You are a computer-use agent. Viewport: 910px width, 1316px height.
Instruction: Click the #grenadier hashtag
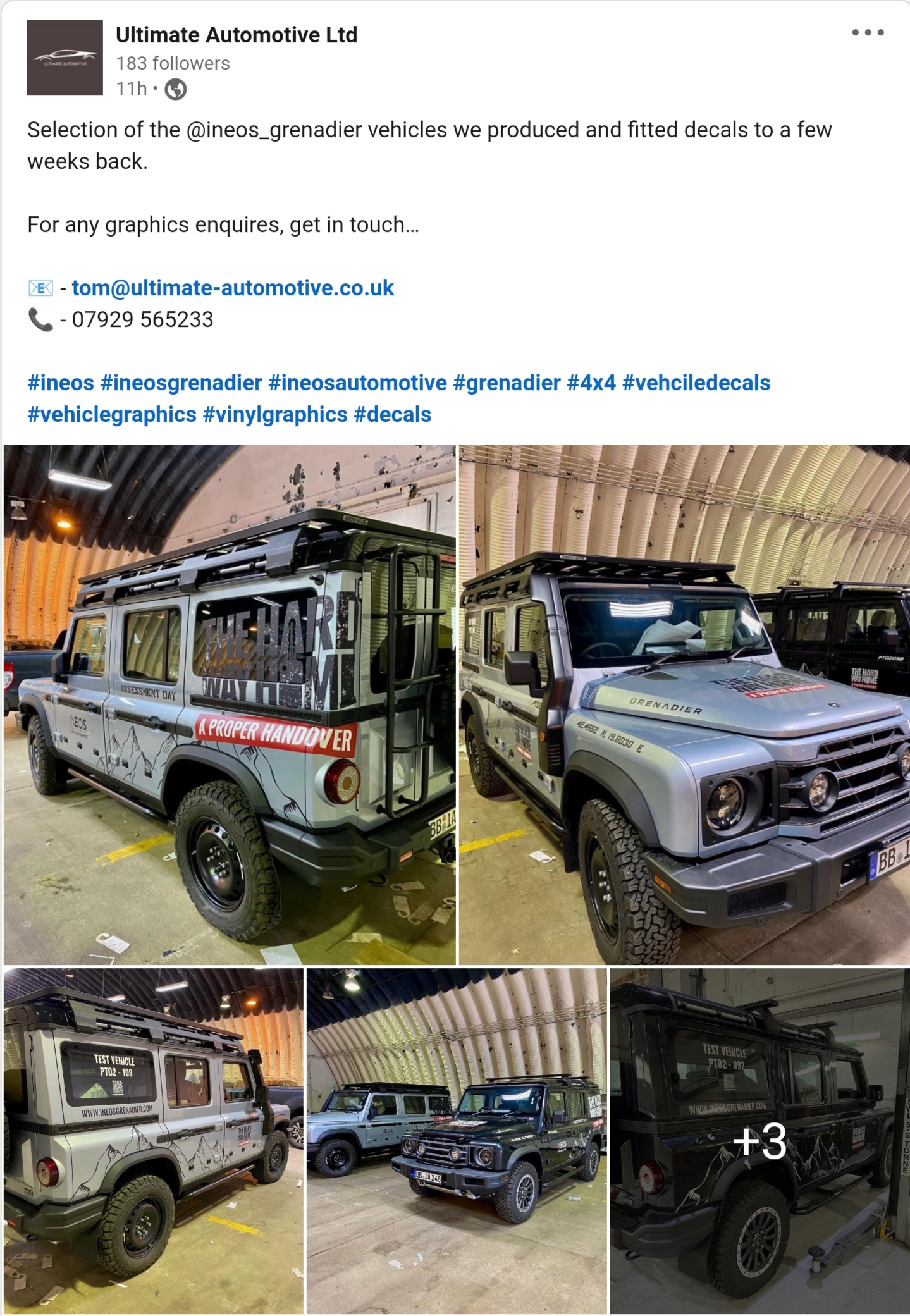point(507,383)
